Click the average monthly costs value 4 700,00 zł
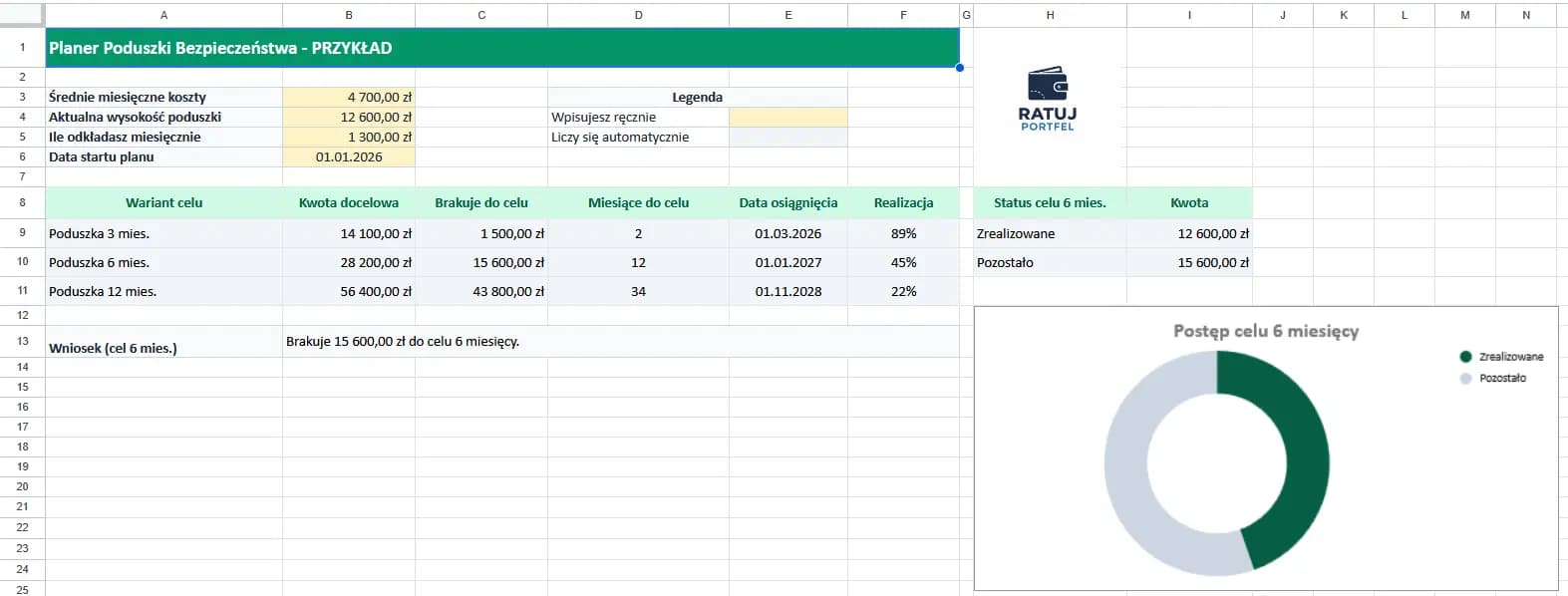This screenshot has width=1568, height=596. pos(349,98)
